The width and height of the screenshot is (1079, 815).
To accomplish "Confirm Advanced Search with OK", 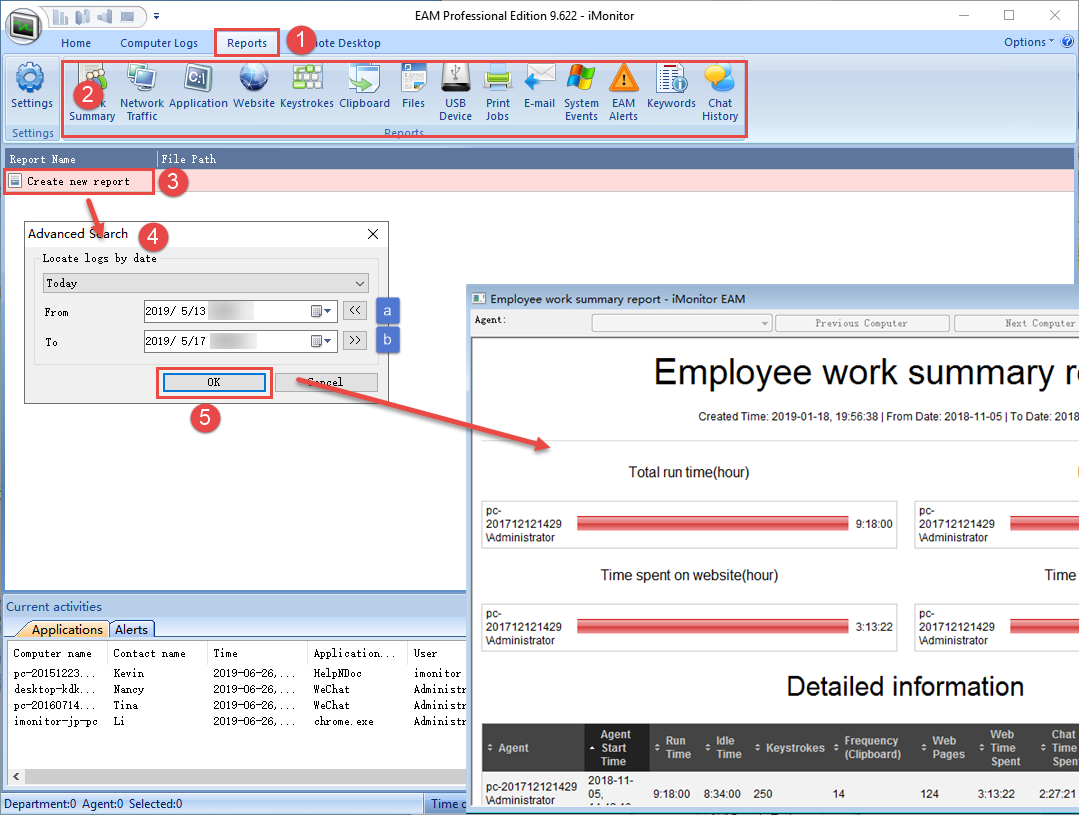I will [x=214, y=382].
